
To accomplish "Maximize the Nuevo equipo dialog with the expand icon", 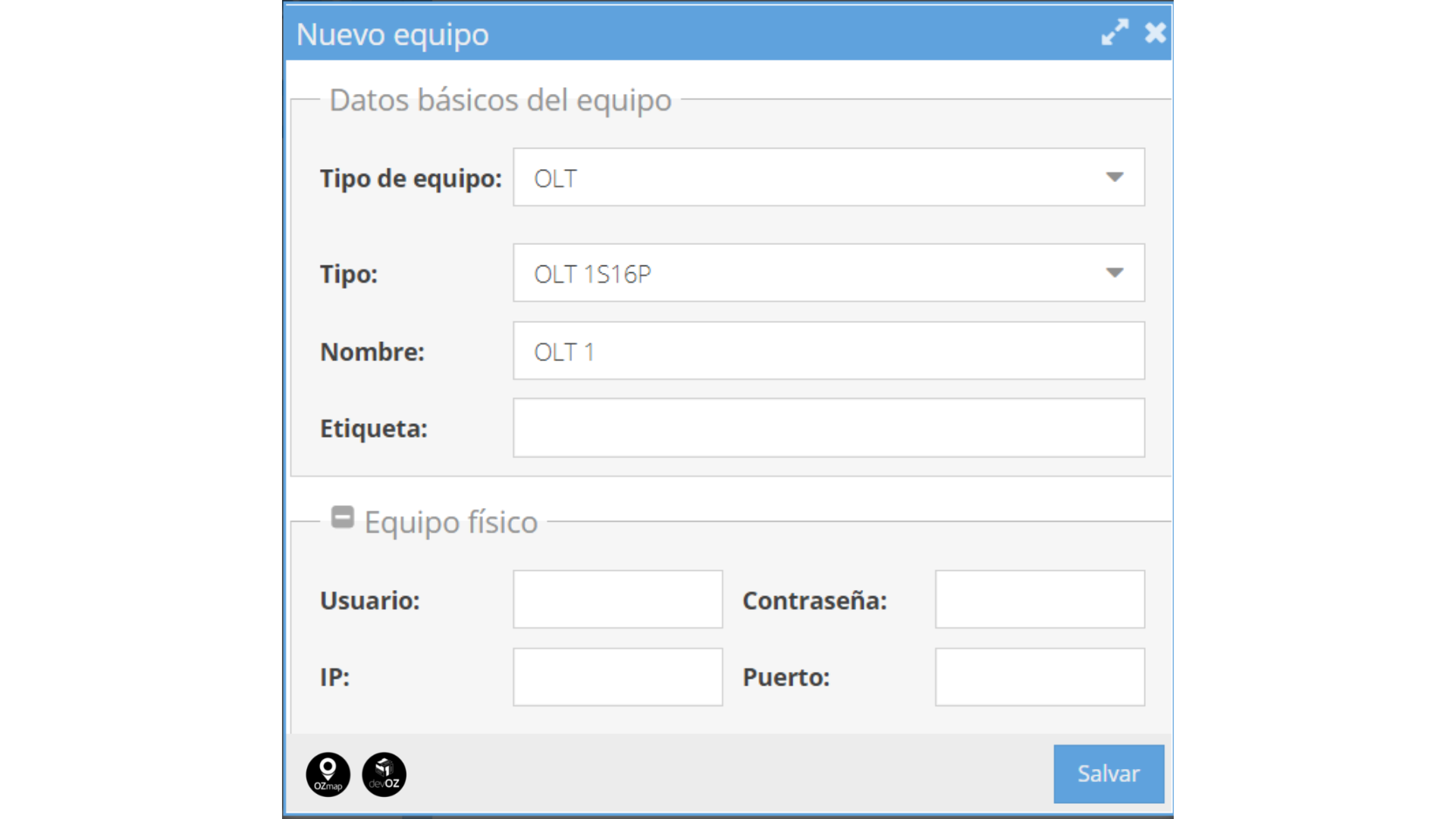I will coord(1114,33).
